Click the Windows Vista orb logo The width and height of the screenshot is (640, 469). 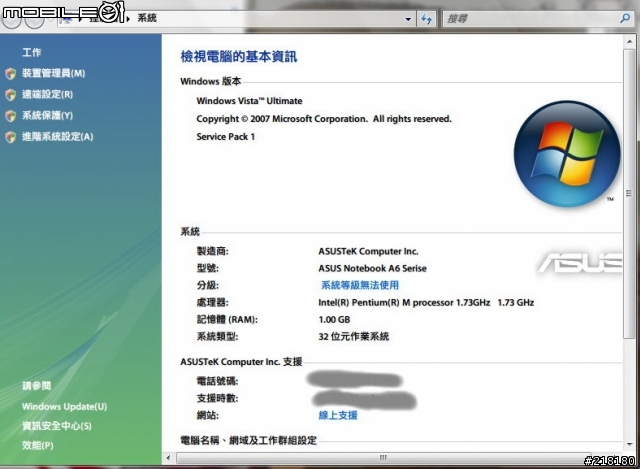click(567, 154)
